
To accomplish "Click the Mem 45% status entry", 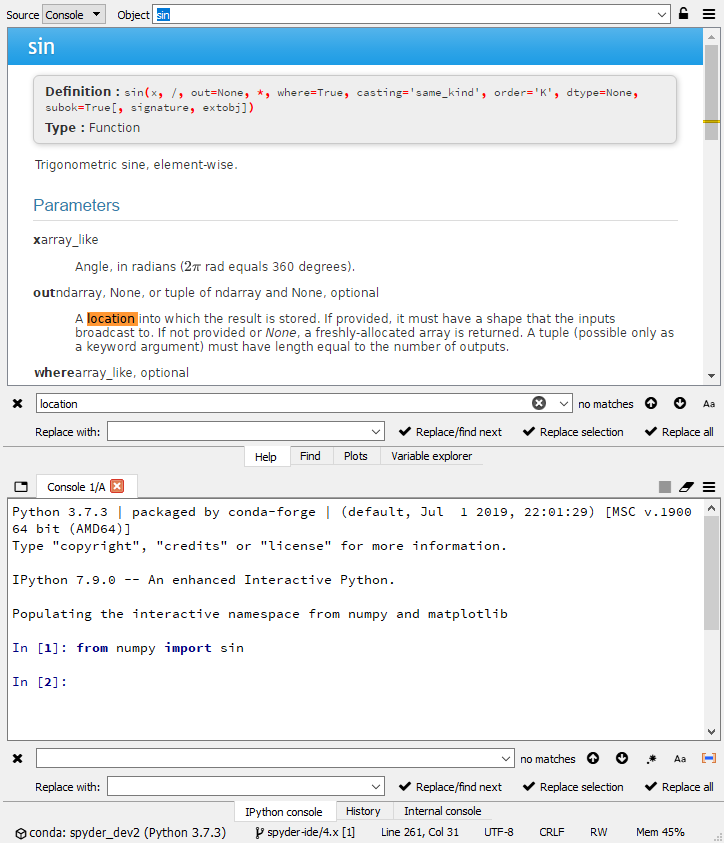I will click(660, 832).
